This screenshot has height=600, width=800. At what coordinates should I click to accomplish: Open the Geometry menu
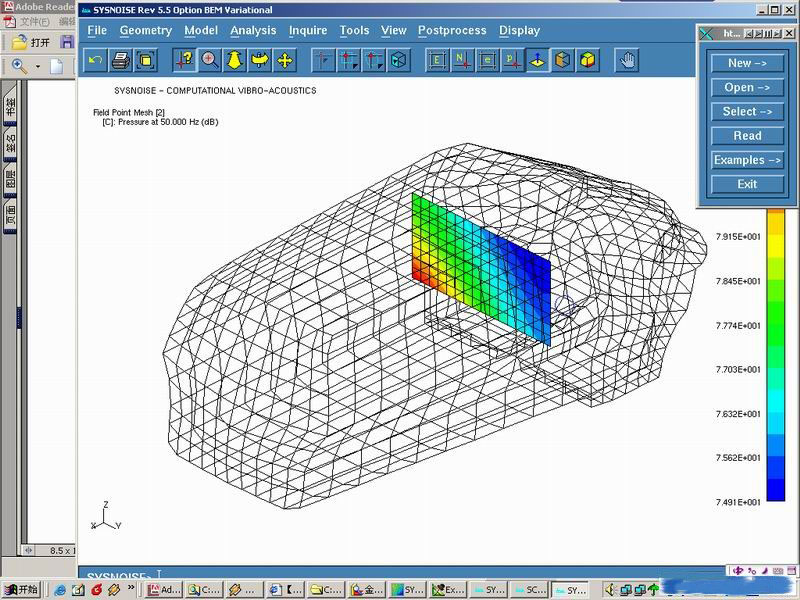pyautogui.click(x=146, y=31)
